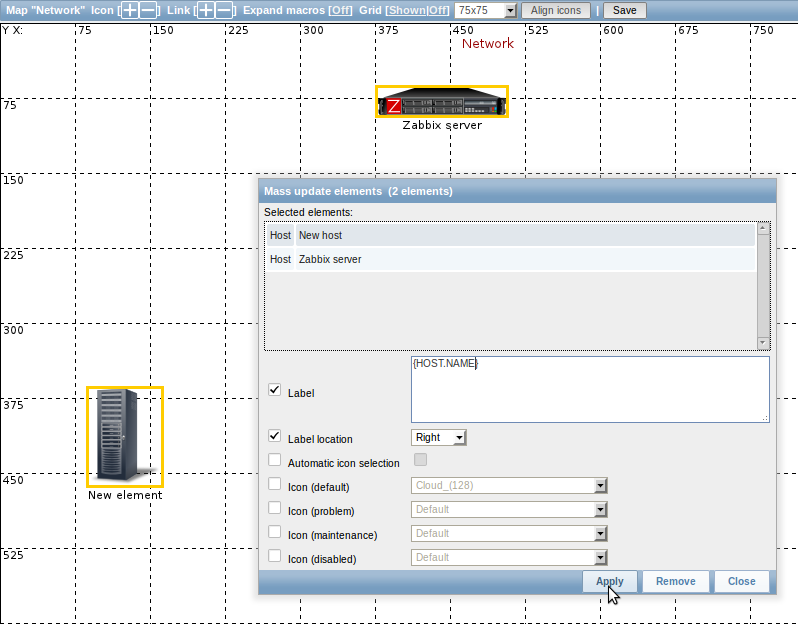798x624 pixels.
Task: Open the 75x75 grid size dropdown
Action: click(x=486, y=10)
